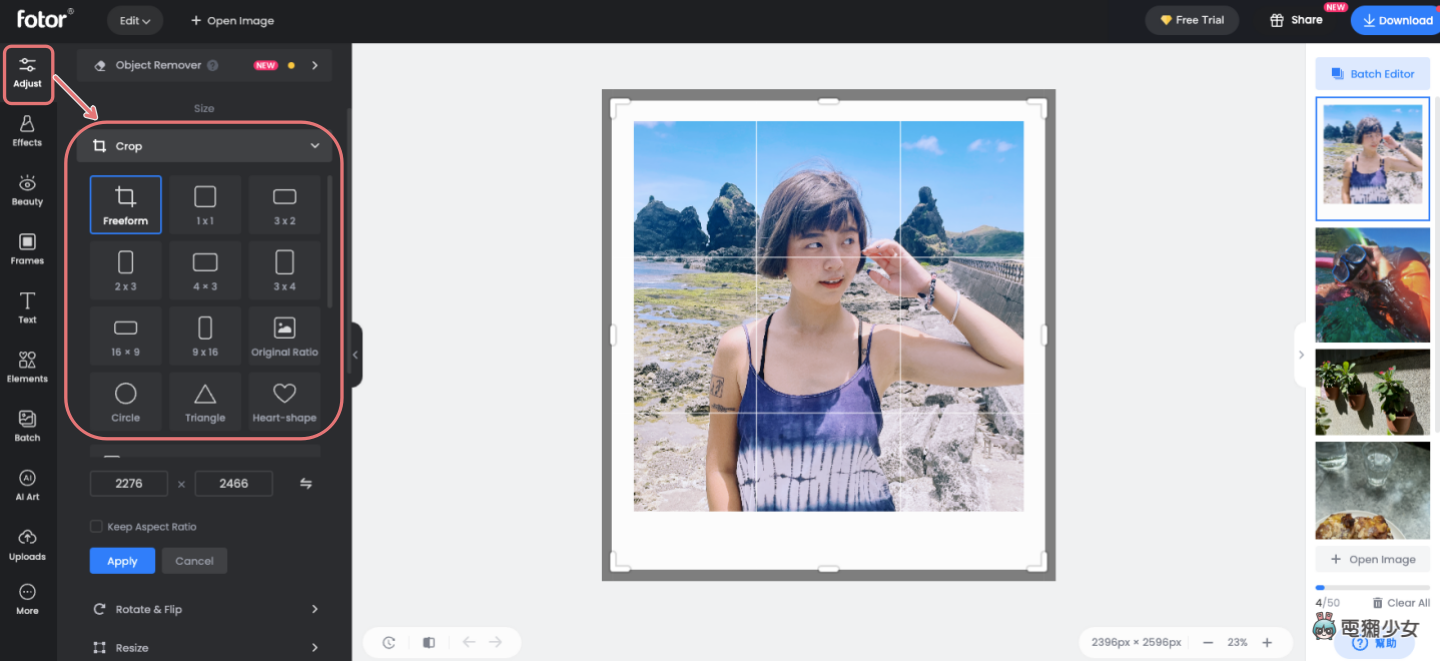Switch to the Batch Editor
Image resolution: width=1440 pixels, height=661 pixels.
coord(1372,73)
